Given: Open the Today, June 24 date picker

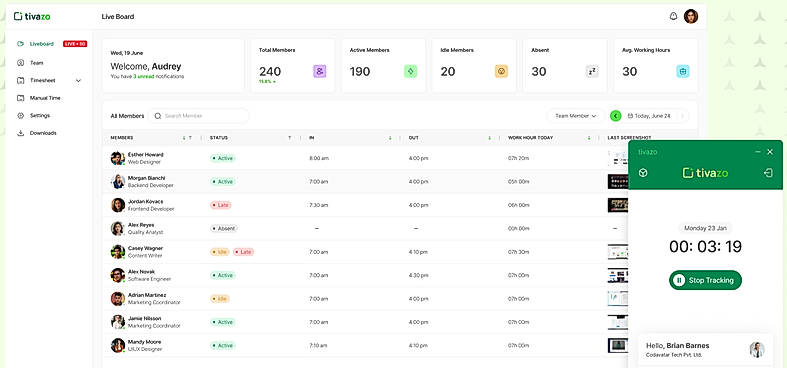Looking at the screenshot, I should (x=649, y=116).
